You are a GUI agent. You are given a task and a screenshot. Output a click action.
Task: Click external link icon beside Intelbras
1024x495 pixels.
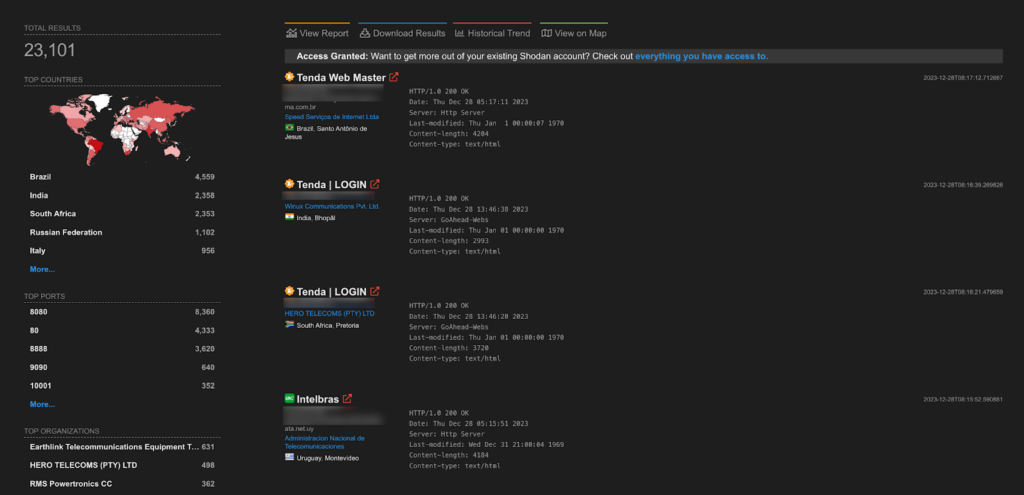click(x=347, y=398)
